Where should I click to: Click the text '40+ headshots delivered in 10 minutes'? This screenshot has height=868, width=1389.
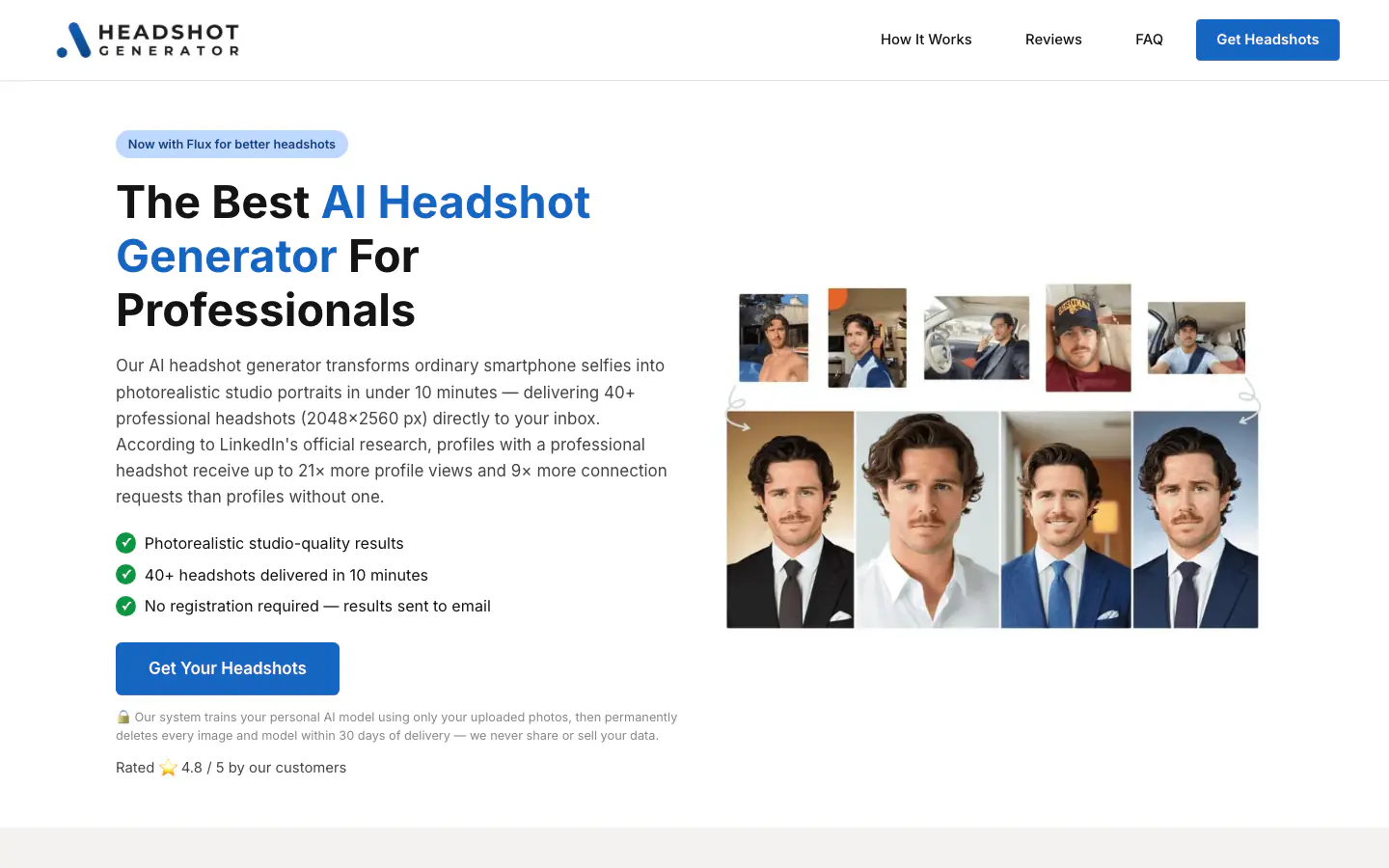286,575
